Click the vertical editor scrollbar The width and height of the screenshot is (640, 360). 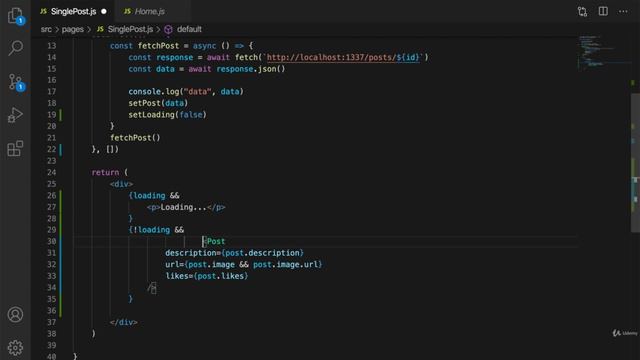635,163
